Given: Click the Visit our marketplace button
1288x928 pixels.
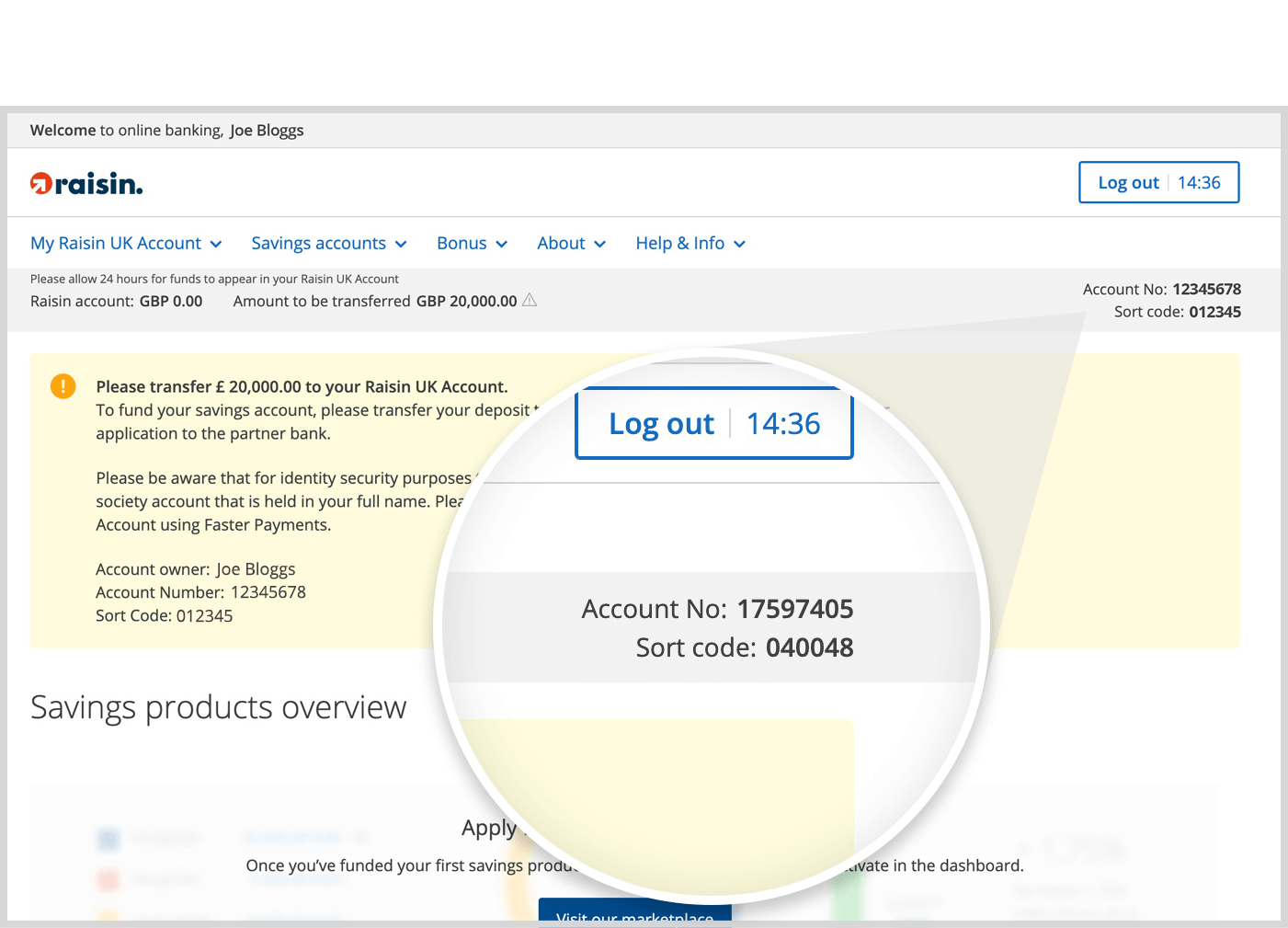Looking at the screenshot, I should click(635, 912).
